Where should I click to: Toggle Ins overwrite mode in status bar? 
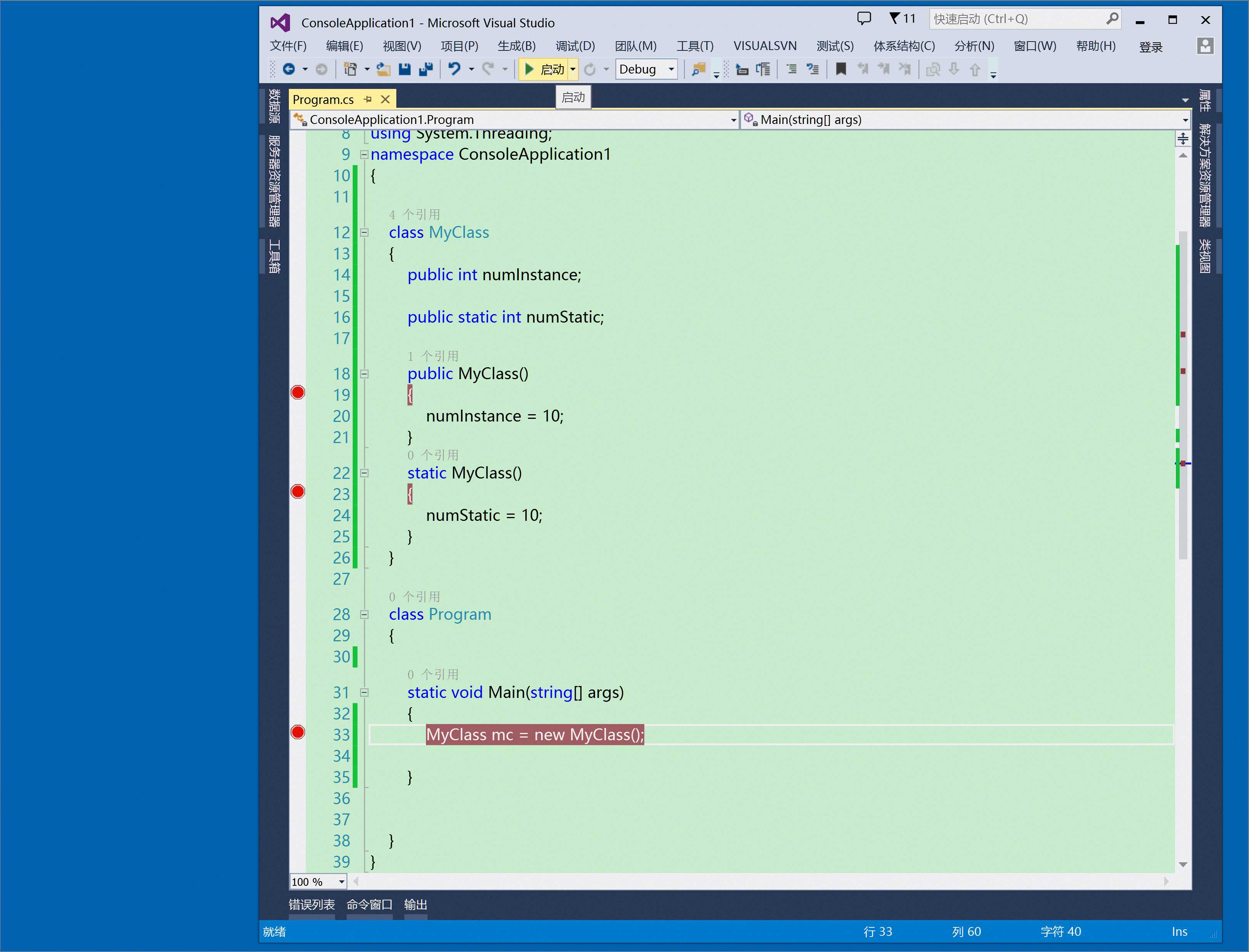pos(1179,932)
